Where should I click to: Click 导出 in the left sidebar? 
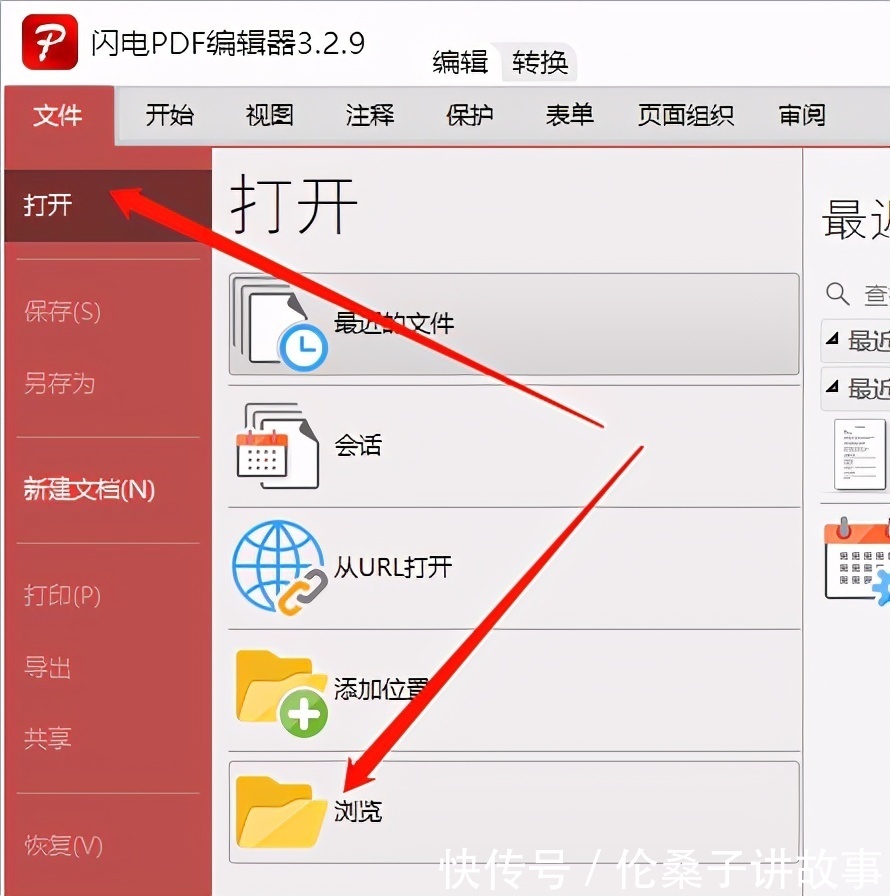[45, 668]
